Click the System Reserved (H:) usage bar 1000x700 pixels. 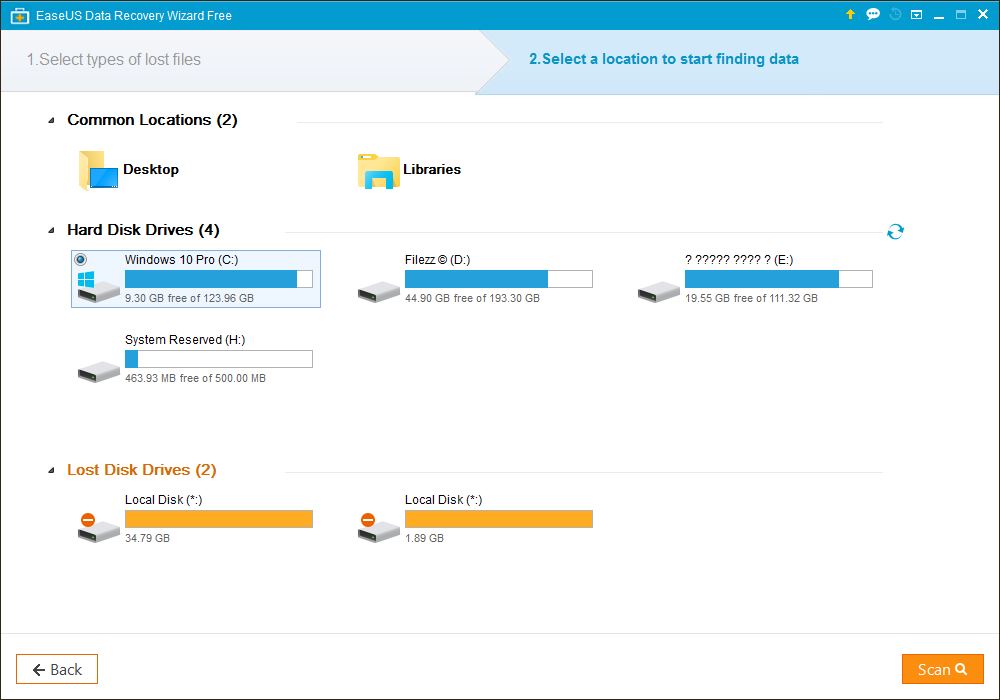[x=219, y=359]
